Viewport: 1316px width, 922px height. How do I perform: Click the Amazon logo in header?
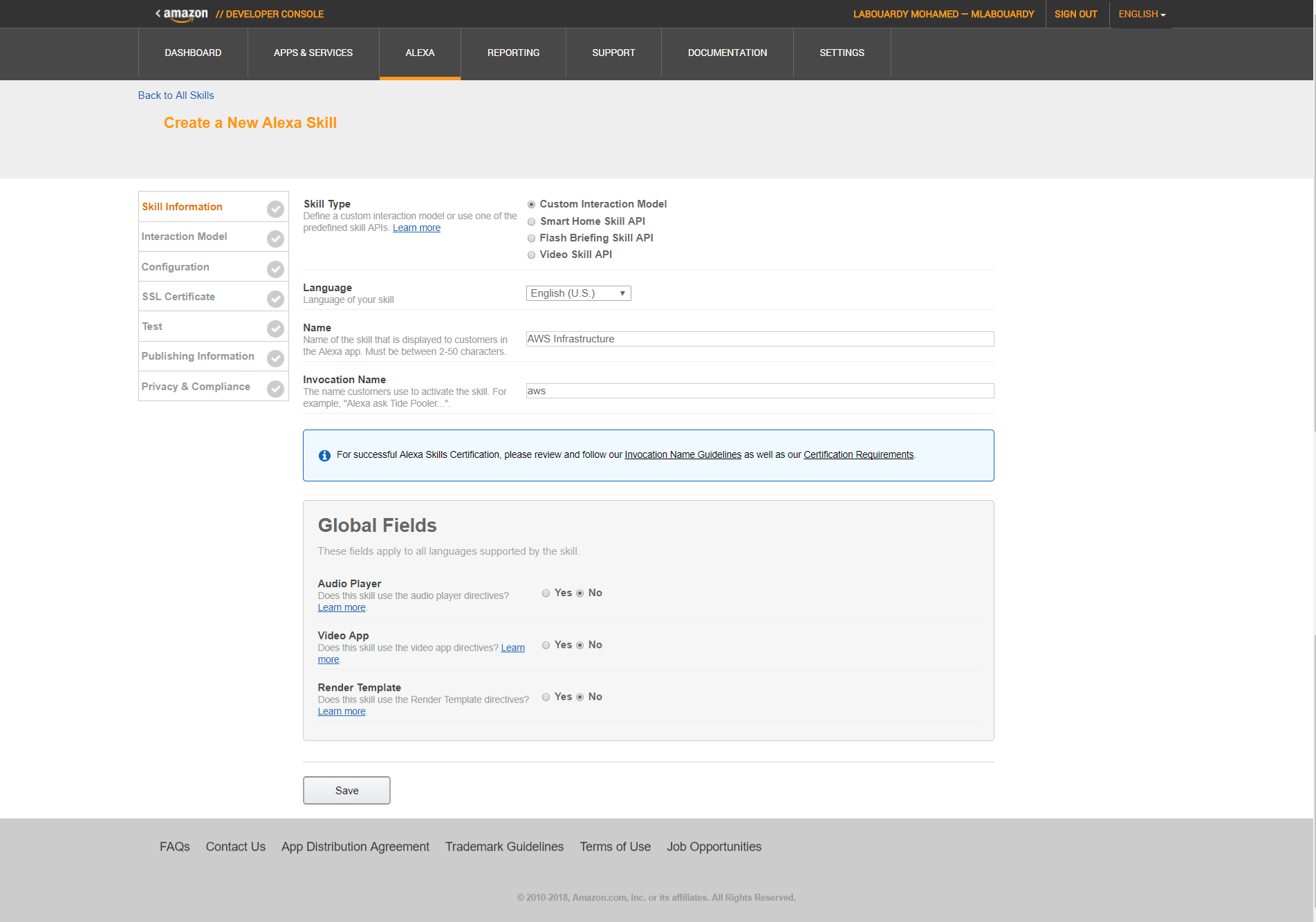[185, 15]
